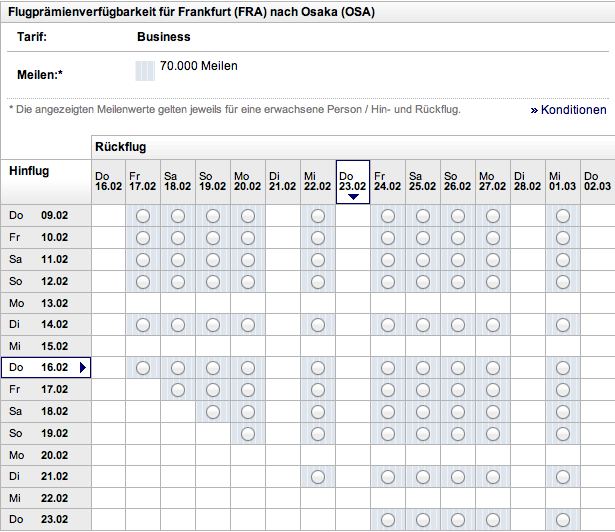This screenshot has width=615, height=532.
Task: Click the Do 16.02 Hinflug row header
Action: click(40, 368)
